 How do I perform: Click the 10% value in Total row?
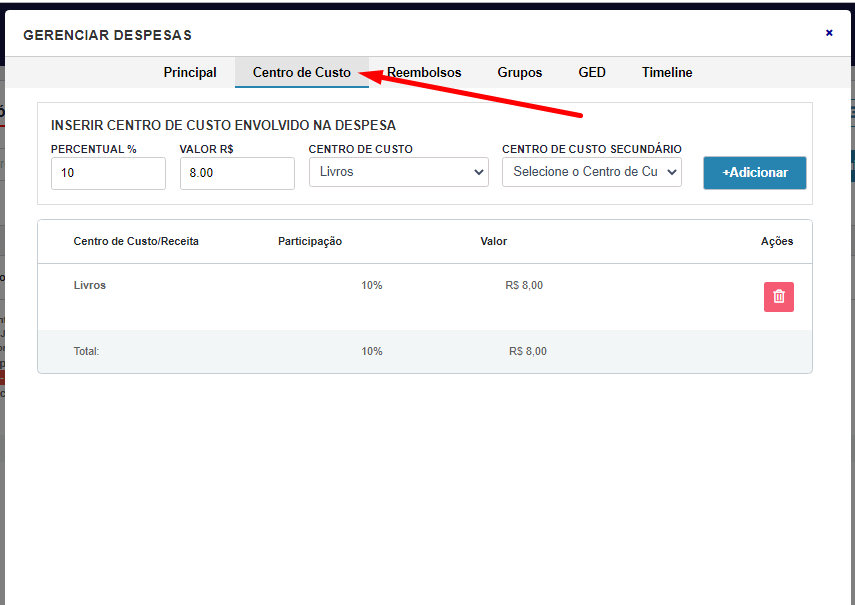pyautogui.click(x=371, y=352)
